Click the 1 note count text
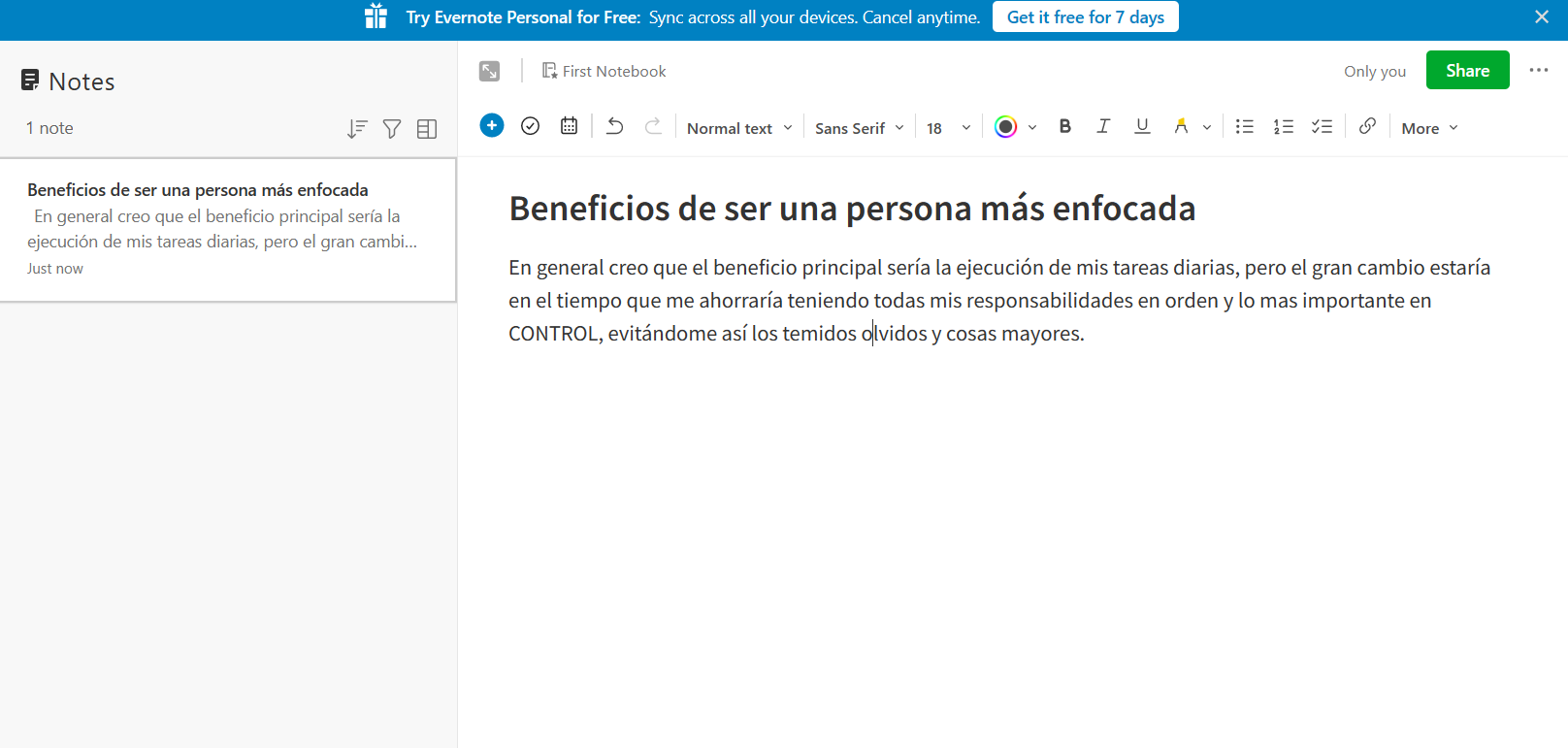Screen dimensions: 1568x748 pos(49,128)
